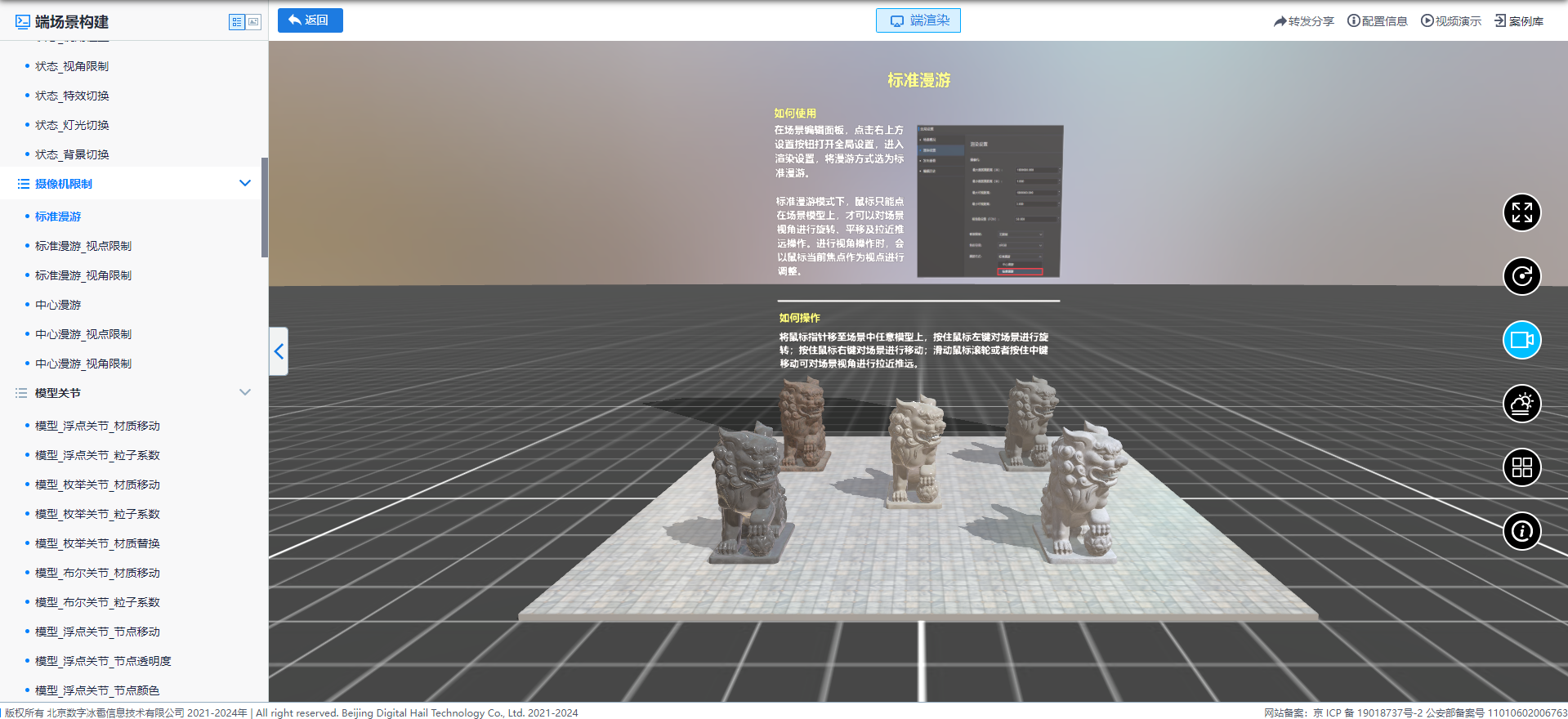Open 模型_枚举关节_材质移动 item
This screenshot has height=719, width=1568.
[97, 485]
